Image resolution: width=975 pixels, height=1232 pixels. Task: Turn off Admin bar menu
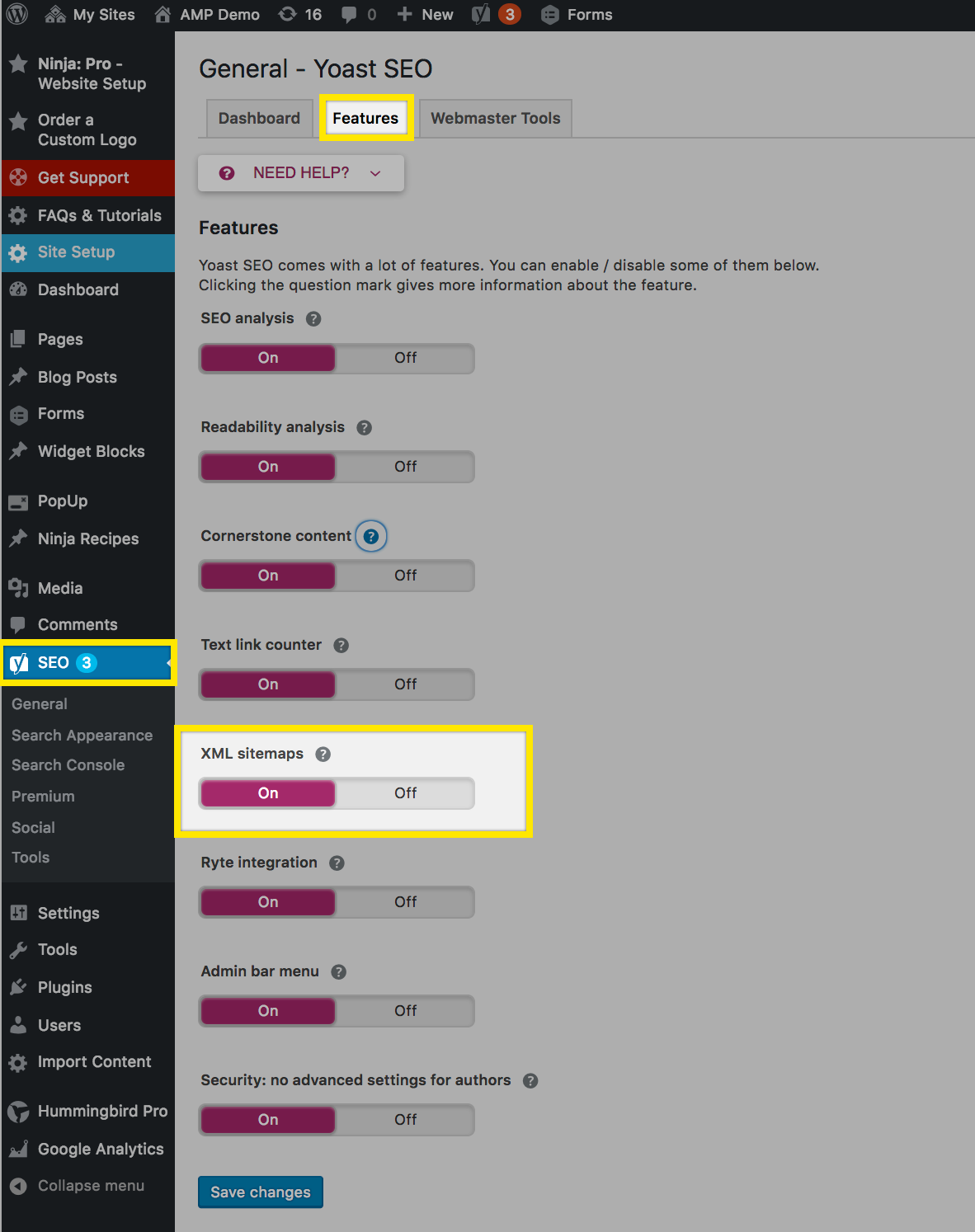(x=405, y=1011)
